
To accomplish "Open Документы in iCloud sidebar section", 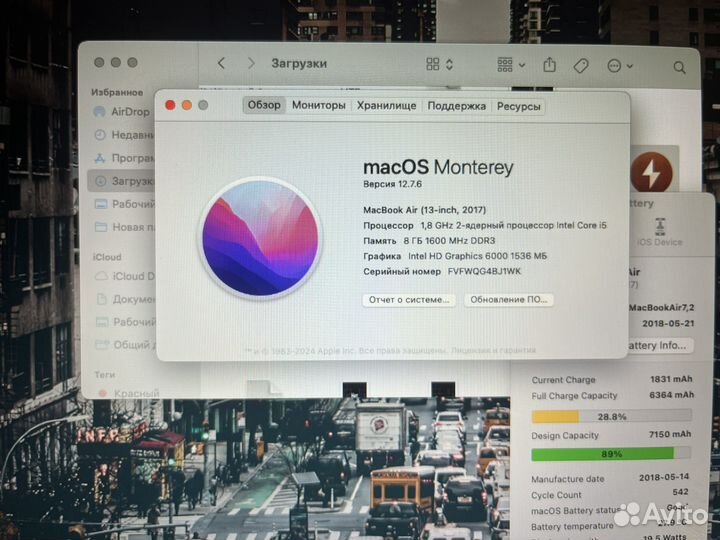I will (x=125, y=299).
